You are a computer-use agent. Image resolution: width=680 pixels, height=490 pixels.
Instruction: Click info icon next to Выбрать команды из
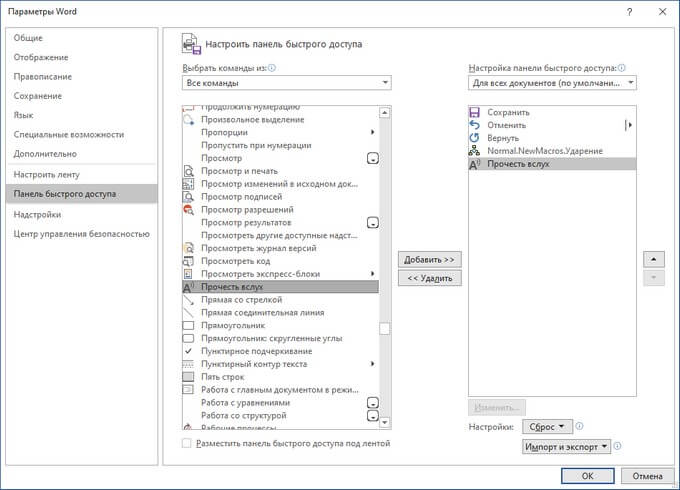click(272, 68)
